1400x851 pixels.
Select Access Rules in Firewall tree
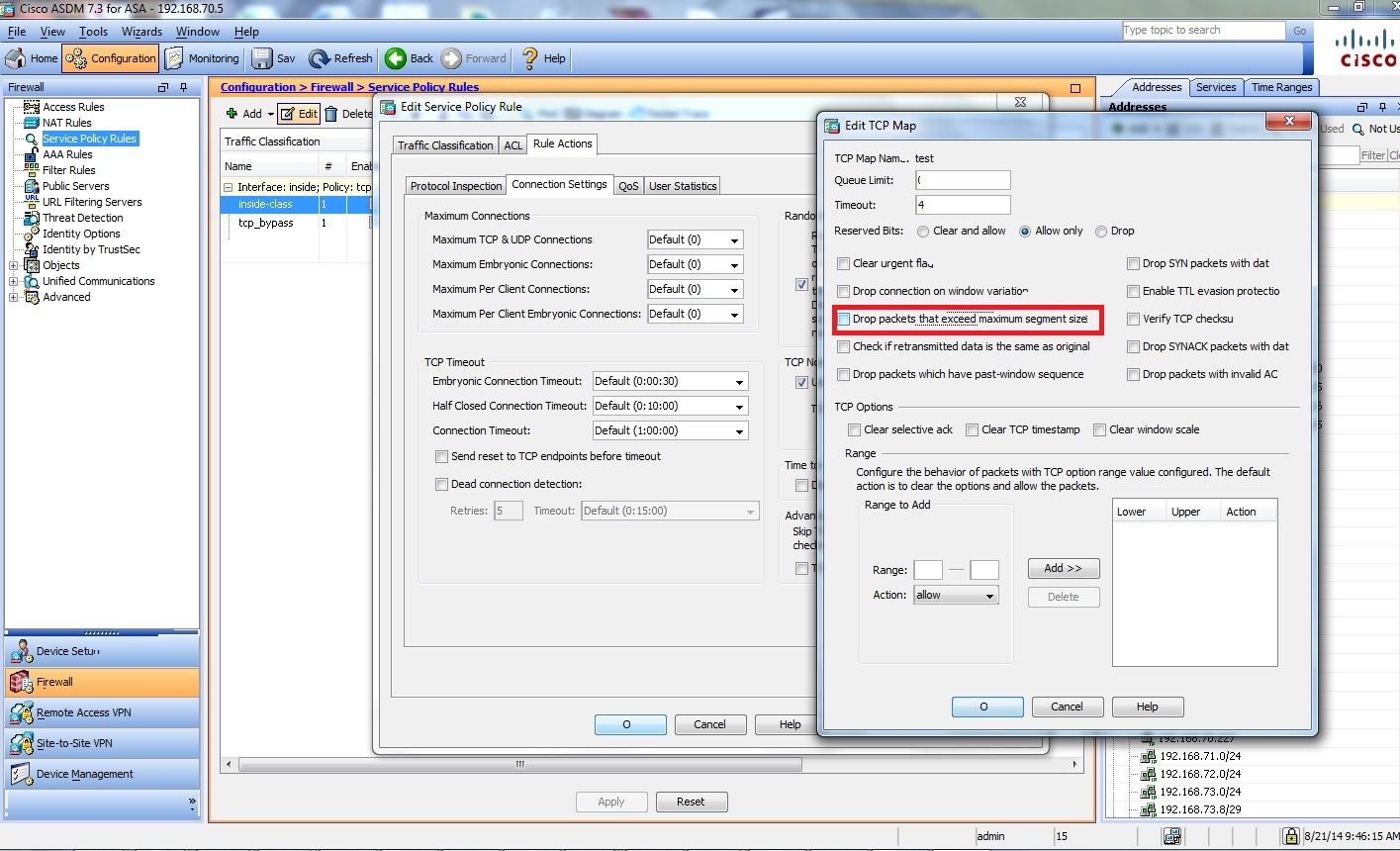click(73, 107)
